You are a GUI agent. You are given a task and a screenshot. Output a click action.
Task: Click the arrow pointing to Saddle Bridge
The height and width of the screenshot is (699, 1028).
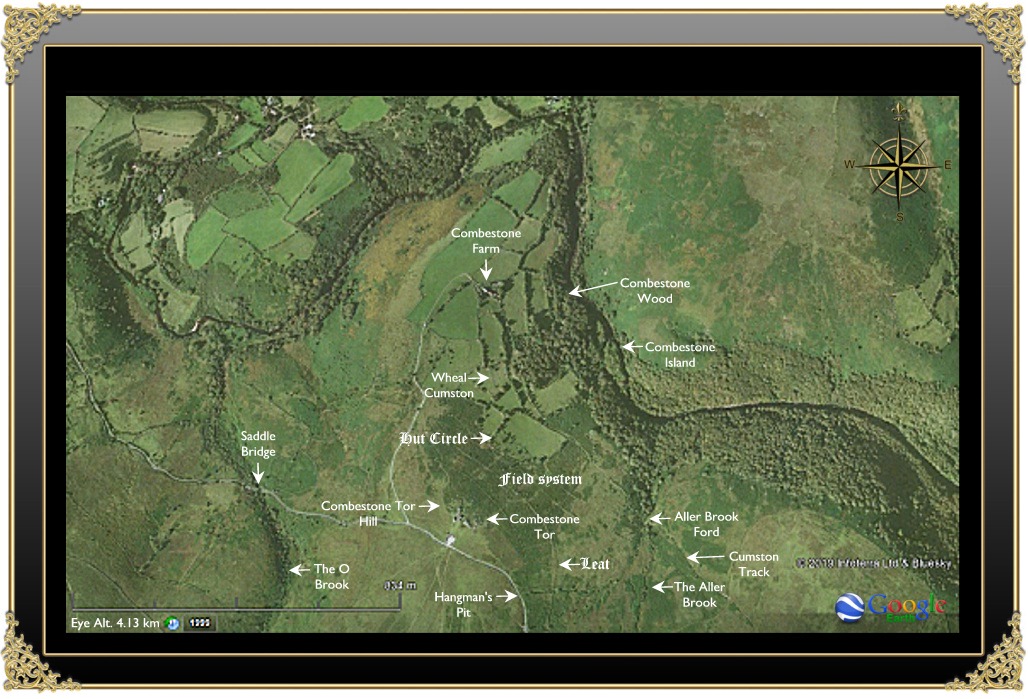[258, 474]
